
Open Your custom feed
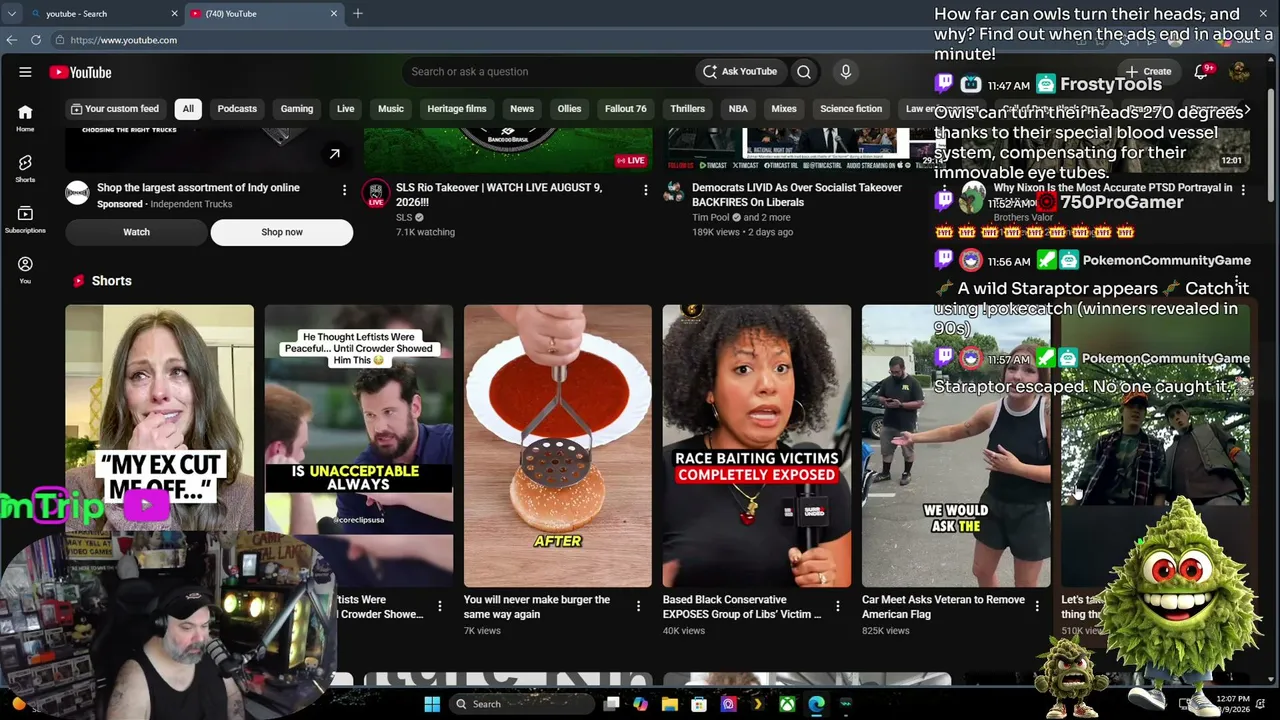coord(115,109)
